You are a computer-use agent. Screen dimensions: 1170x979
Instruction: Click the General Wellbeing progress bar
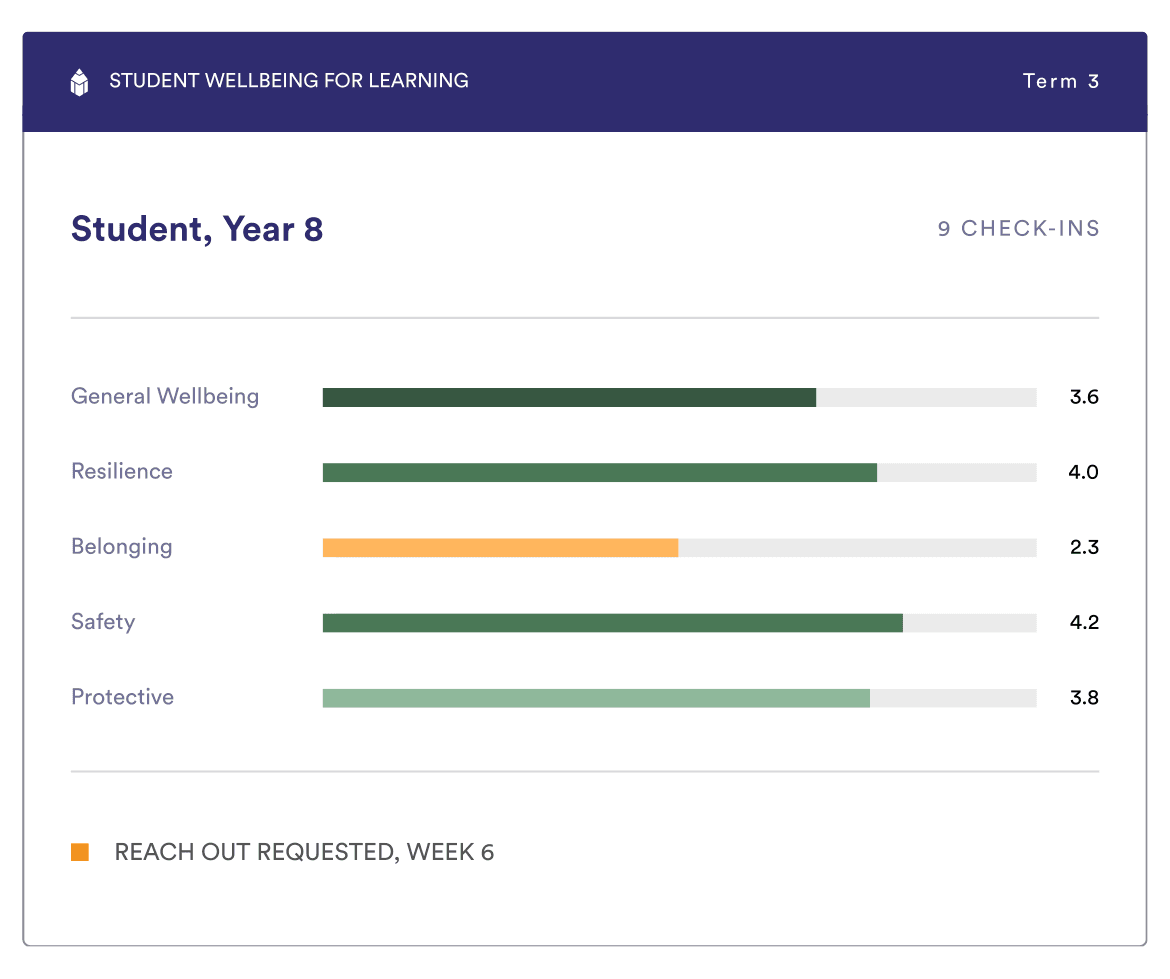(x=679, y=397)
